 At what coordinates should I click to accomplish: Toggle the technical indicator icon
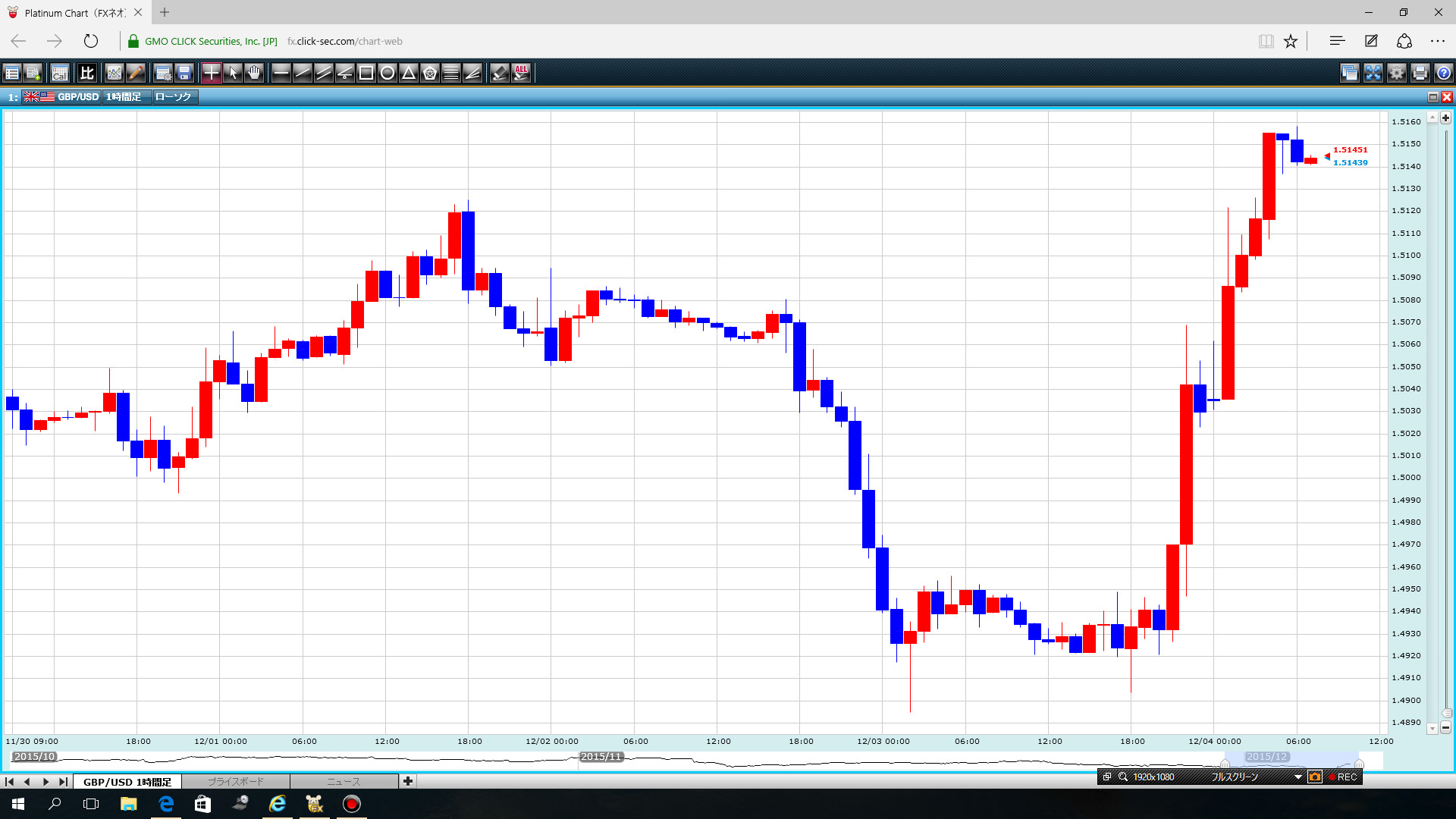pyautogui.click(x=115, y=73)
